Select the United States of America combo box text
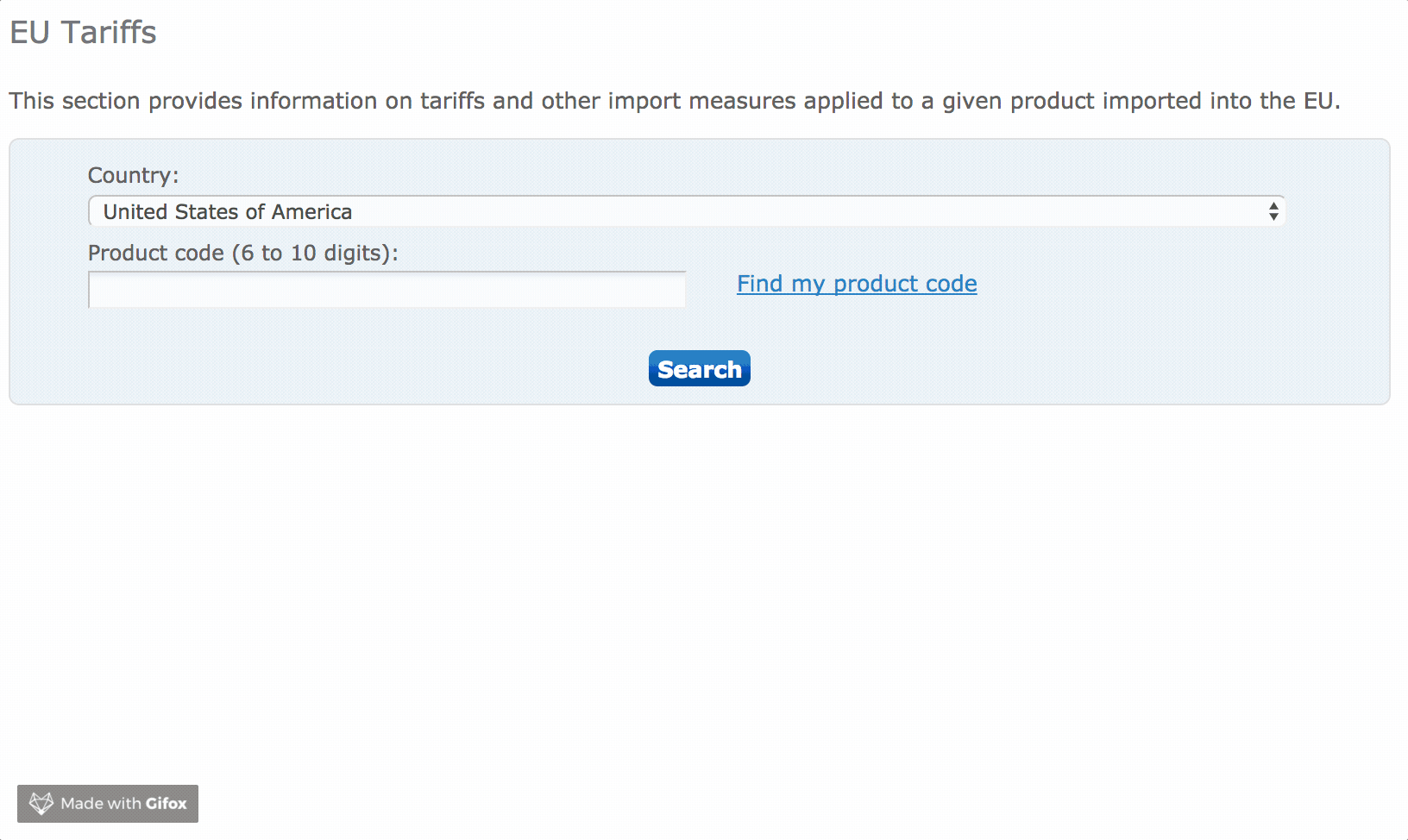This screenshot has width=1408, height=840. coord(228,212)
